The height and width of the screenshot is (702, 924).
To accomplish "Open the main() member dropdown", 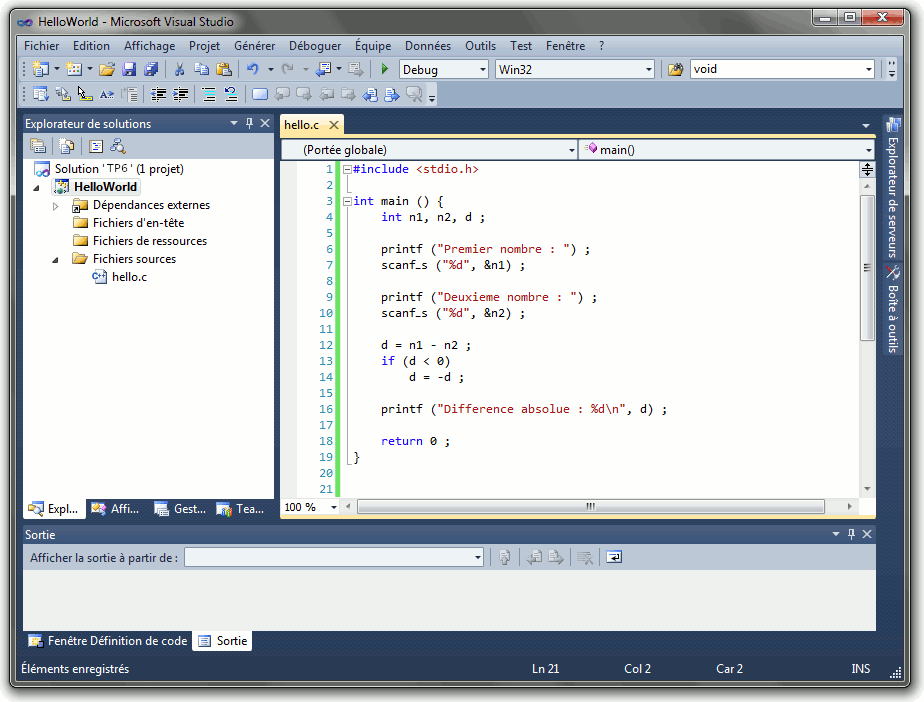I will click(x=869, y=150).
